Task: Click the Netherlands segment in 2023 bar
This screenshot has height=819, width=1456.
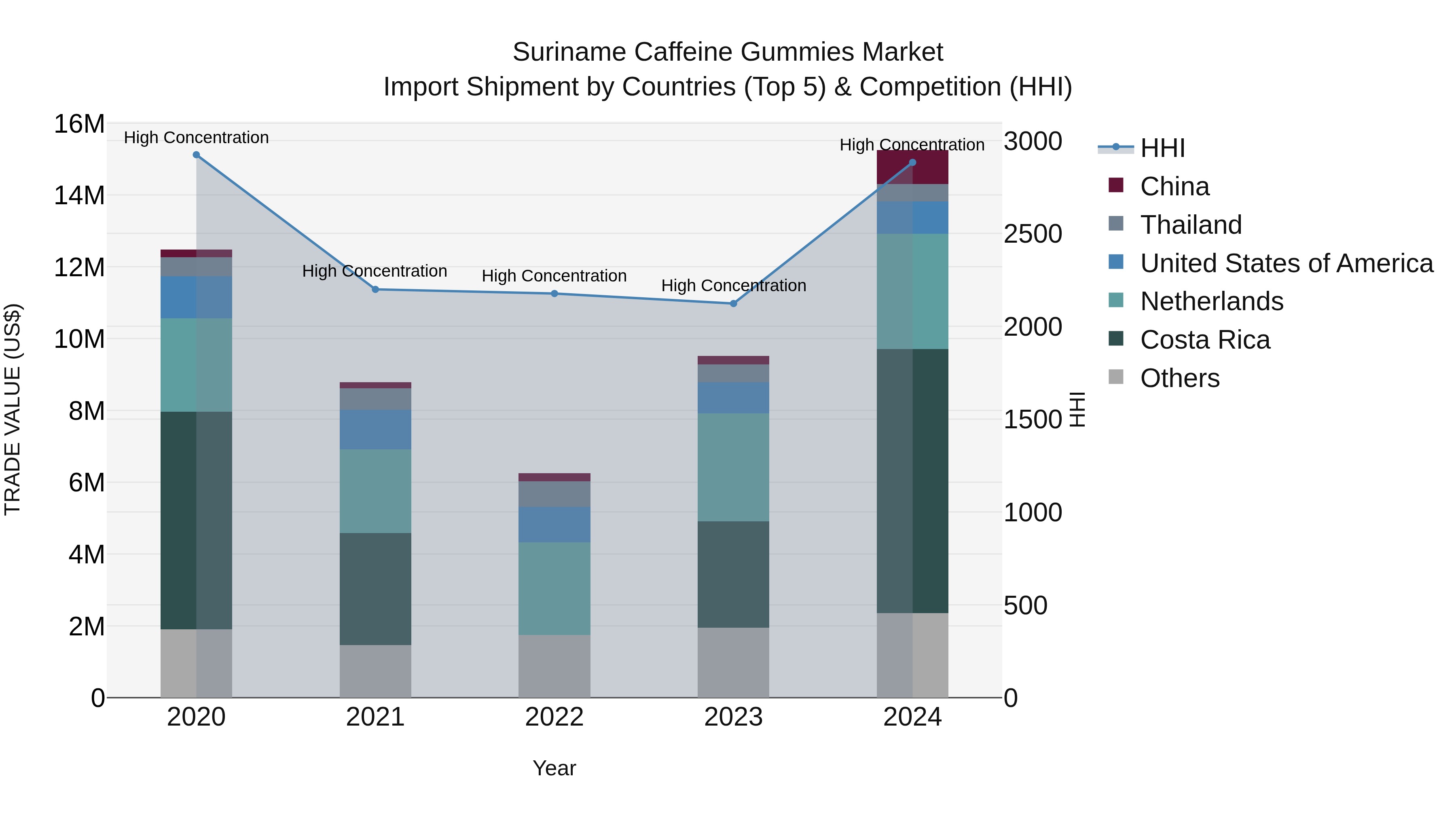Action: 734,467
